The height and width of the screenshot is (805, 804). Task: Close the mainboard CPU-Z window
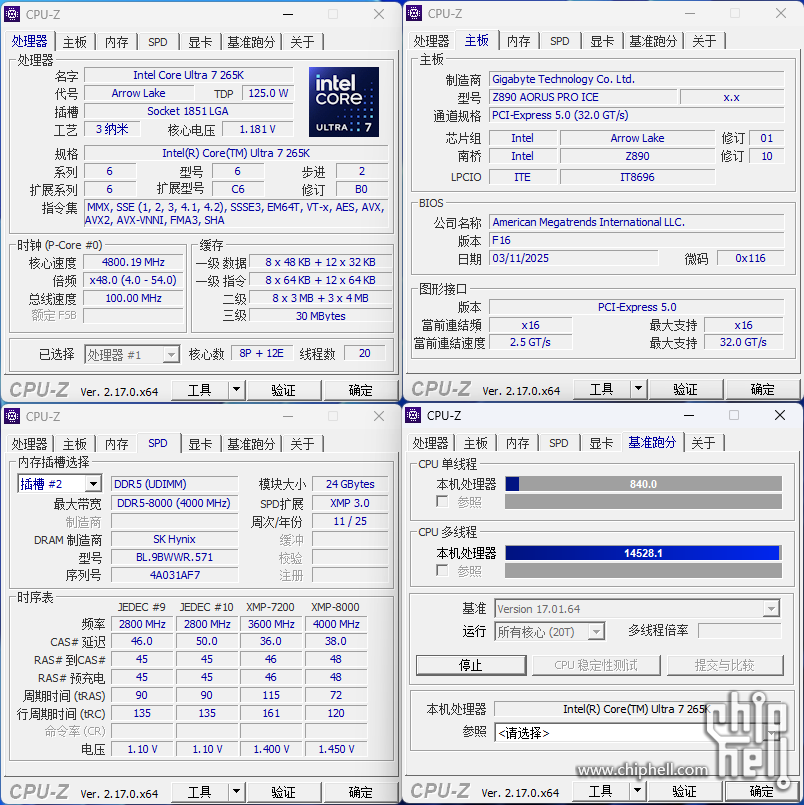(x=780, y=14)
